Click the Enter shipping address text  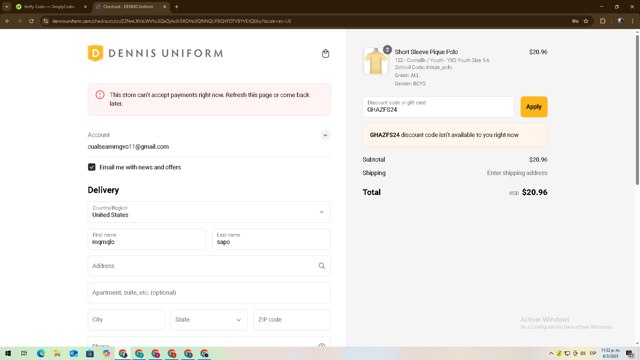click(517, 173)
